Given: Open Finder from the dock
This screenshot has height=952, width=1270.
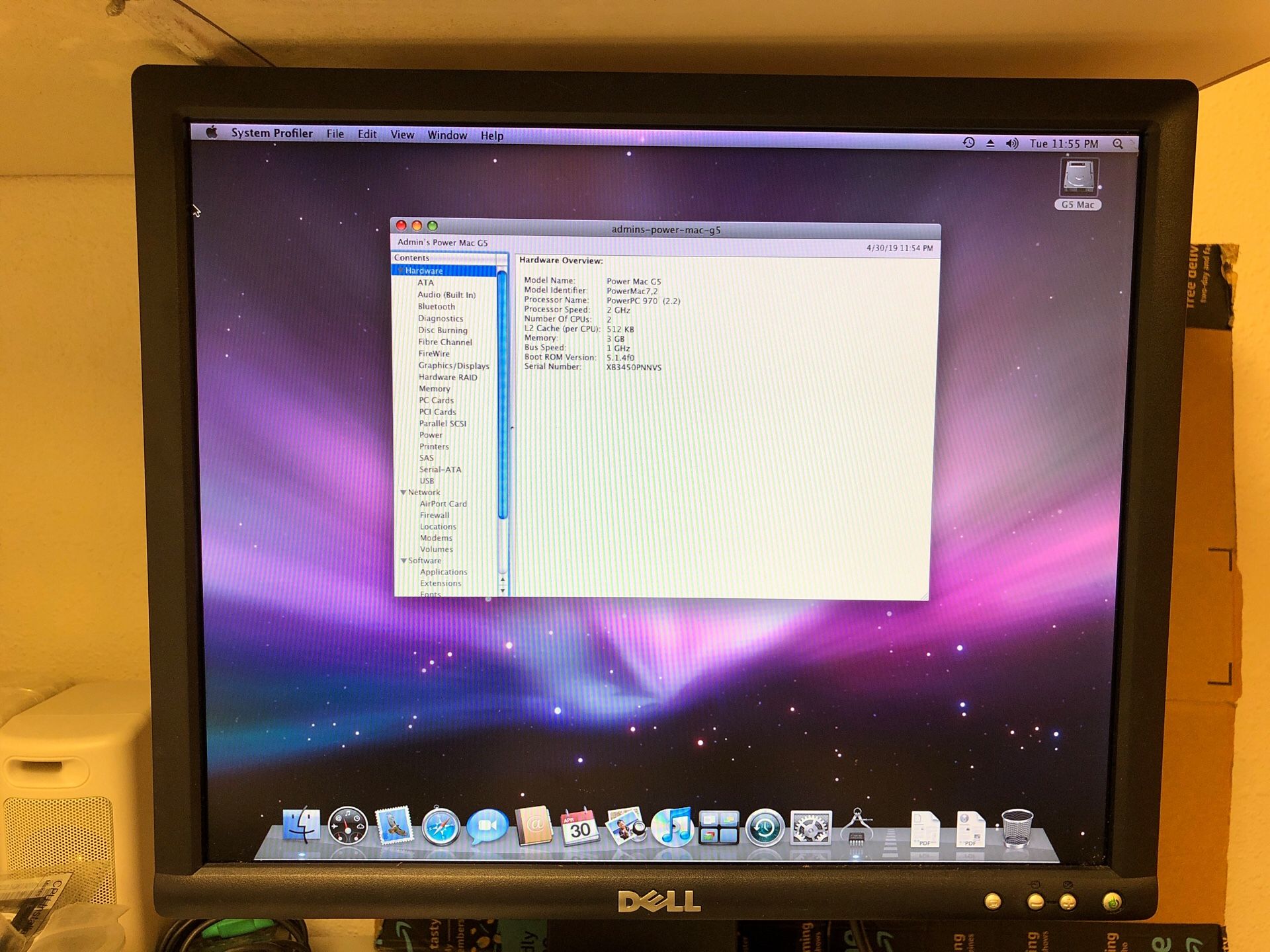Looking at the screenshot, I should pyautogui.click(x=301, y=825).
